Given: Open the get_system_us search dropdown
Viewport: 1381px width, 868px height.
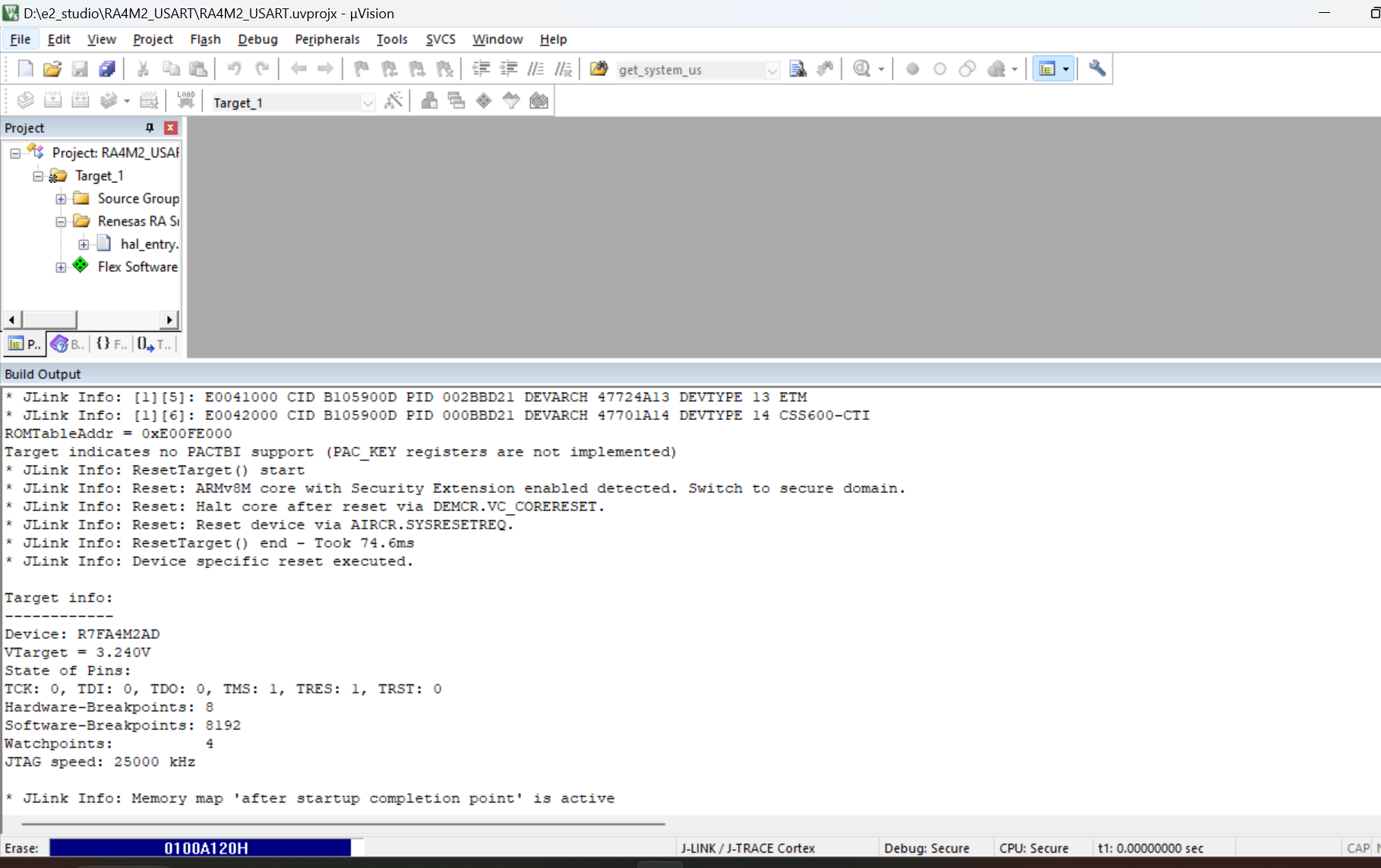Looking at the screenshot, I should [772, 70].
